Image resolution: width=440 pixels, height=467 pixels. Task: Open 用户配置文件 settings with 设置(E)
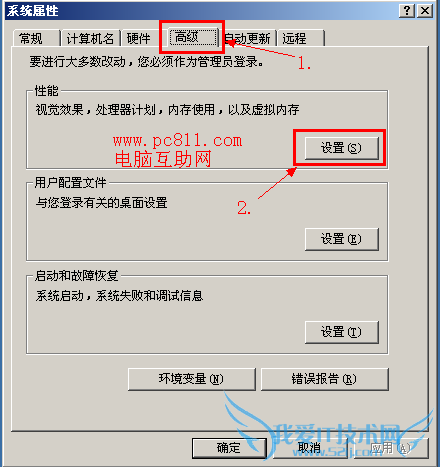point(342,239)
